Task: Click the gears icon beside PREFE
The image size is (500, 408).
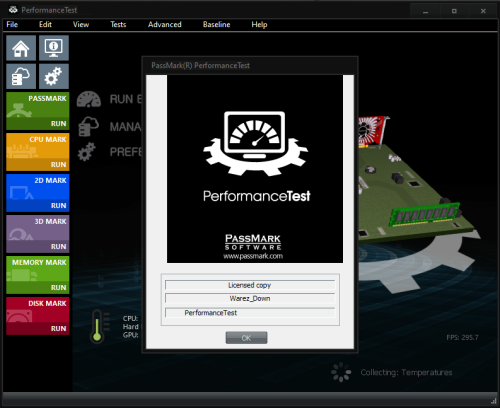Action: (87, 152)
